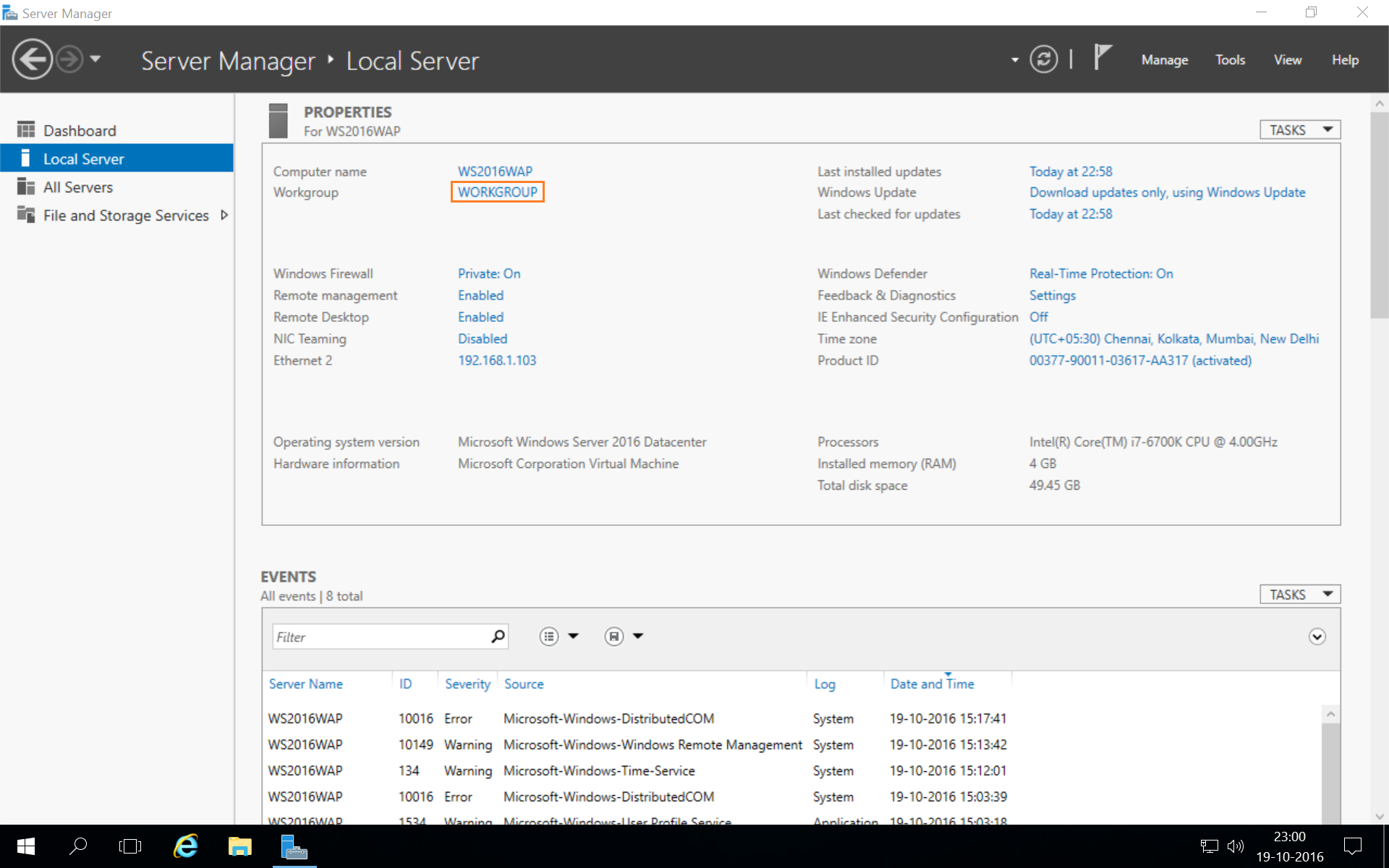The width and height of the screenshot is (1389, 868).
Task: Select event 134 Time-Service warning row
Action: click(792, 770)
